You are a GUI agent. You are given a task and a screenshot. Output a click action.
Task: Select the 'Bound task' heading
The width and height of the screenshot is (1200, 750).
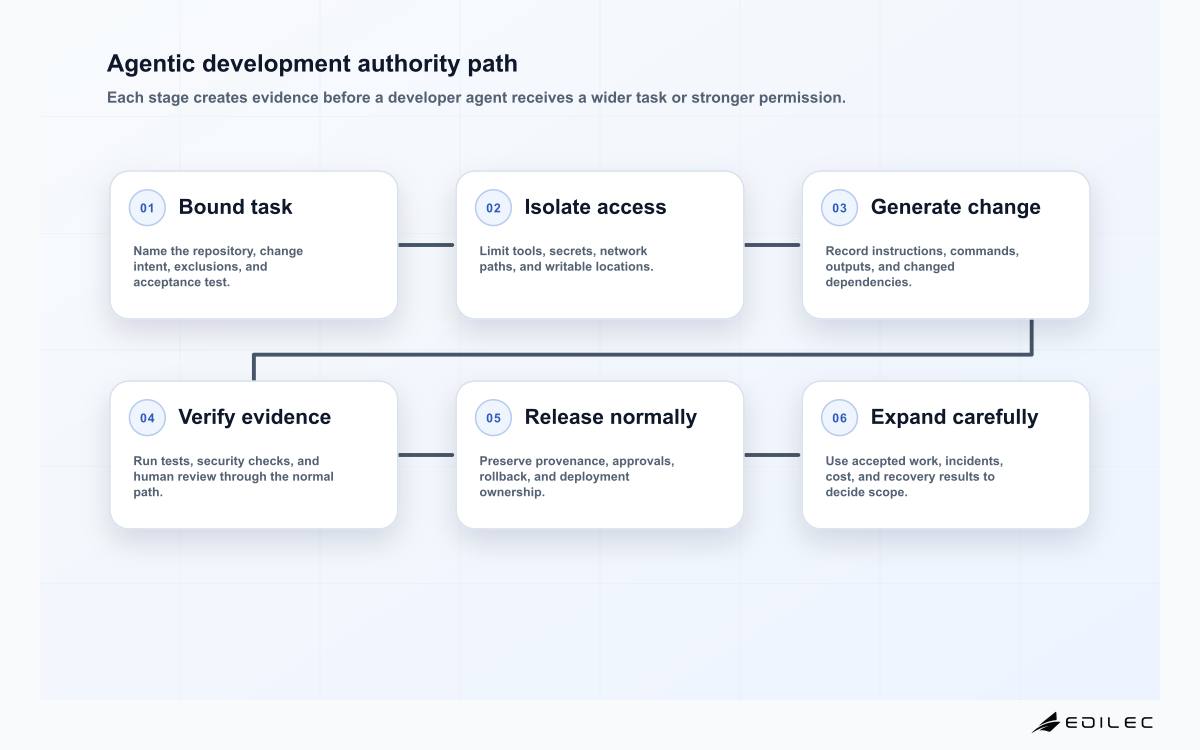point(235,207)
